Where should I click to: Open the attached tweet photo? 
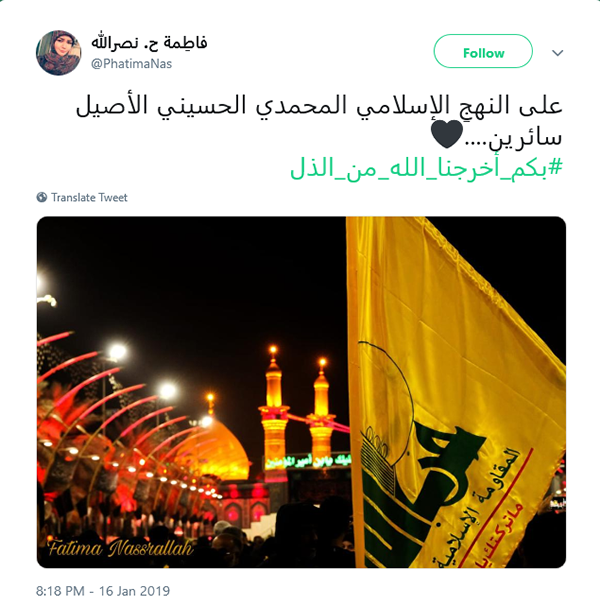click(x=301, y=392)
